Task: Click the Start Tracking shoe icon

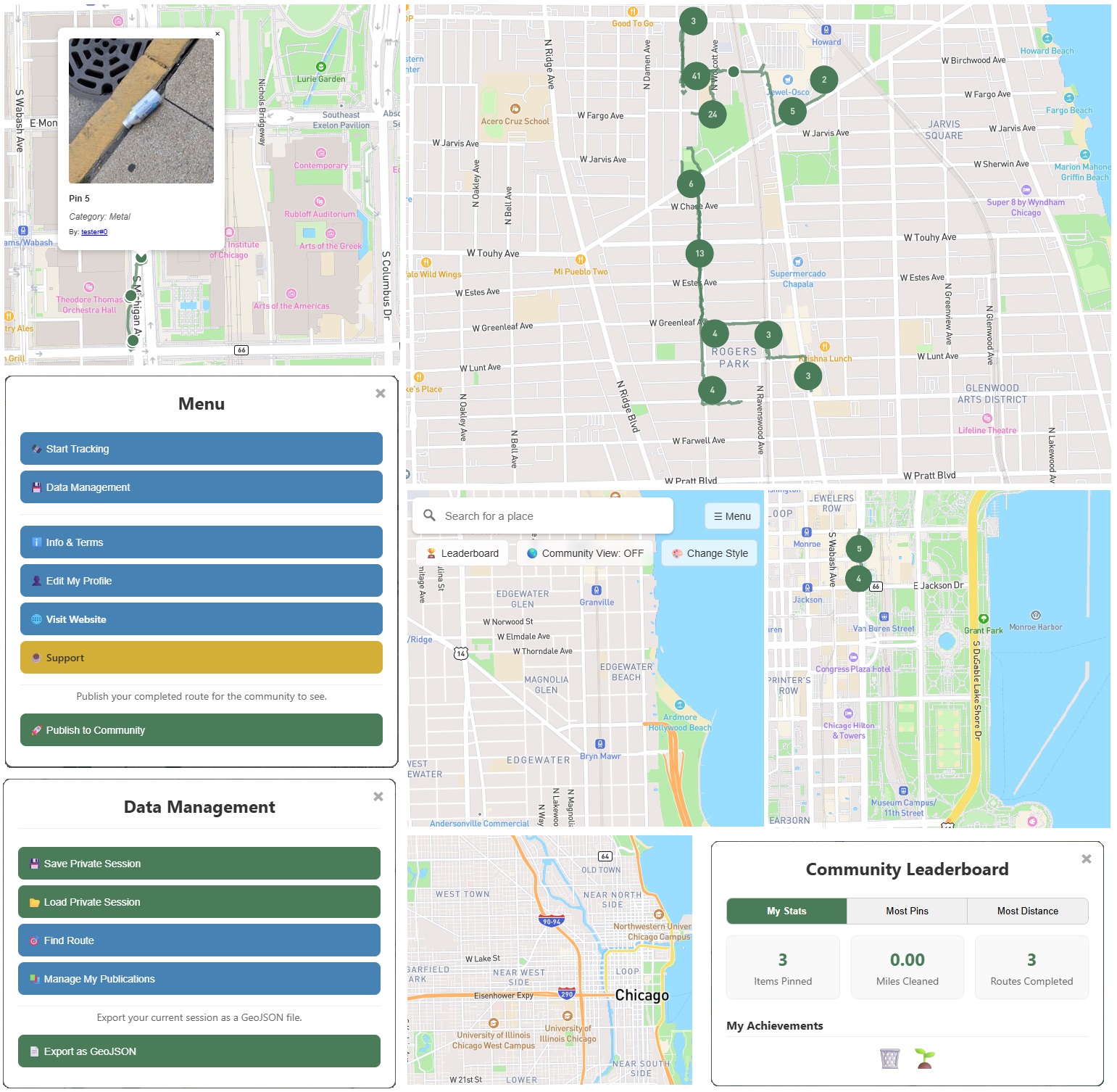Action: [x=36, y=448]
